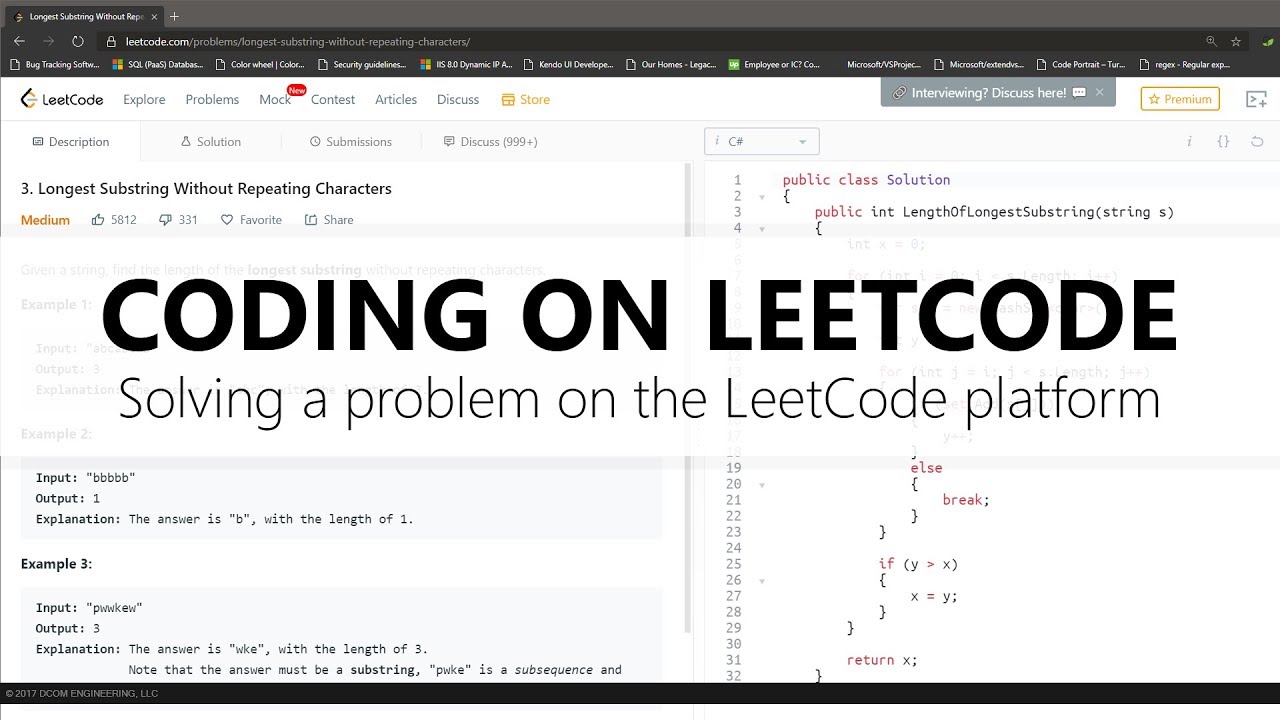This screenshot has height=720, width=1280.
Task: Click 'Interviewing? Discuss here!' banner text
Action: tap(989, 92)
